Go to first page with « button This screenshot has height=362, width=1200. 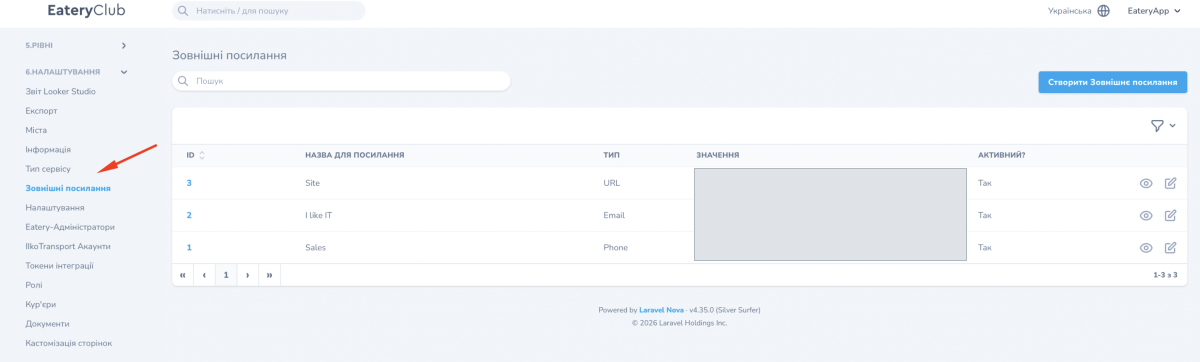pos(183,274)
